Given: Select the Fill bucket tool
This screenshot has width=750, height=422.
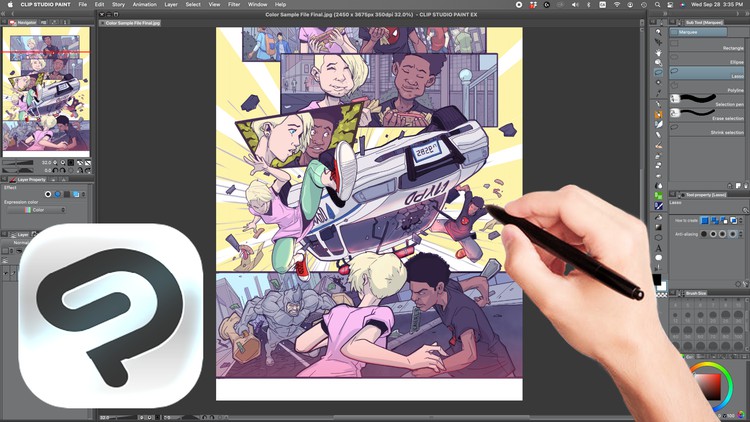Looking at the screenshot, I should point(659,218).
